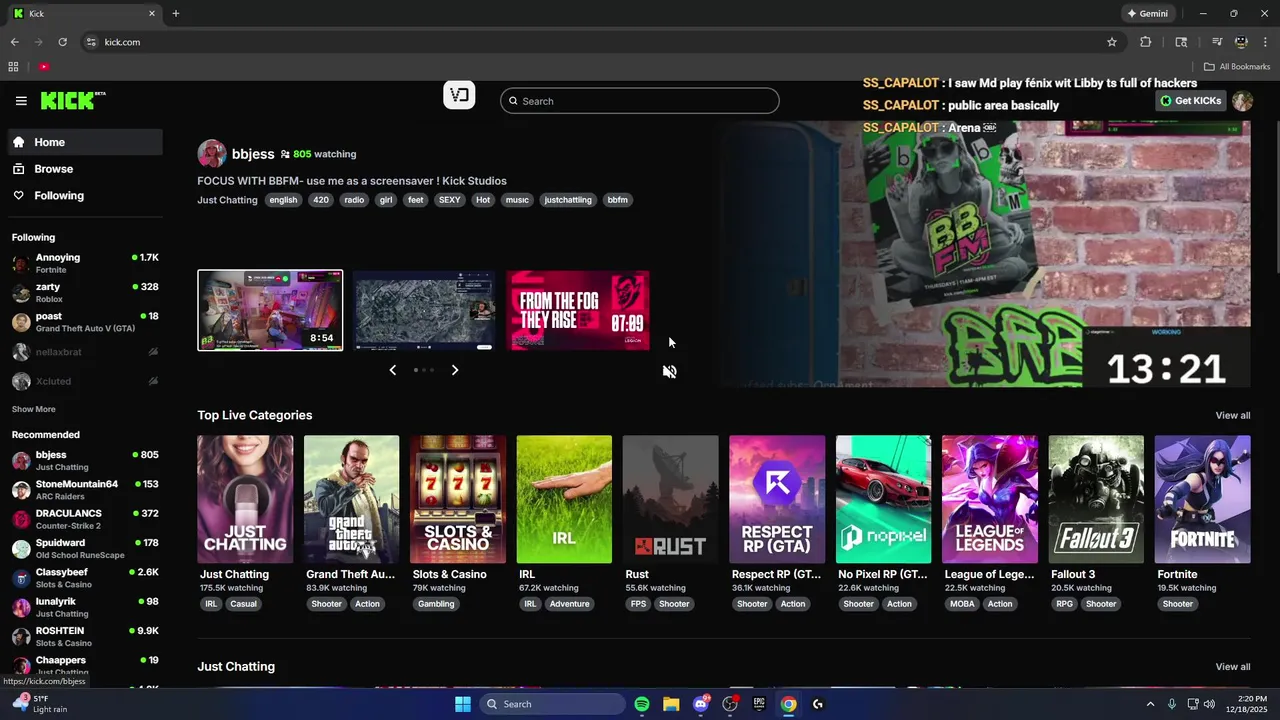This screenshot has height=720, width=1280.
Task: Open DRACULANCS recommended channel
Action: coord(86,519)
